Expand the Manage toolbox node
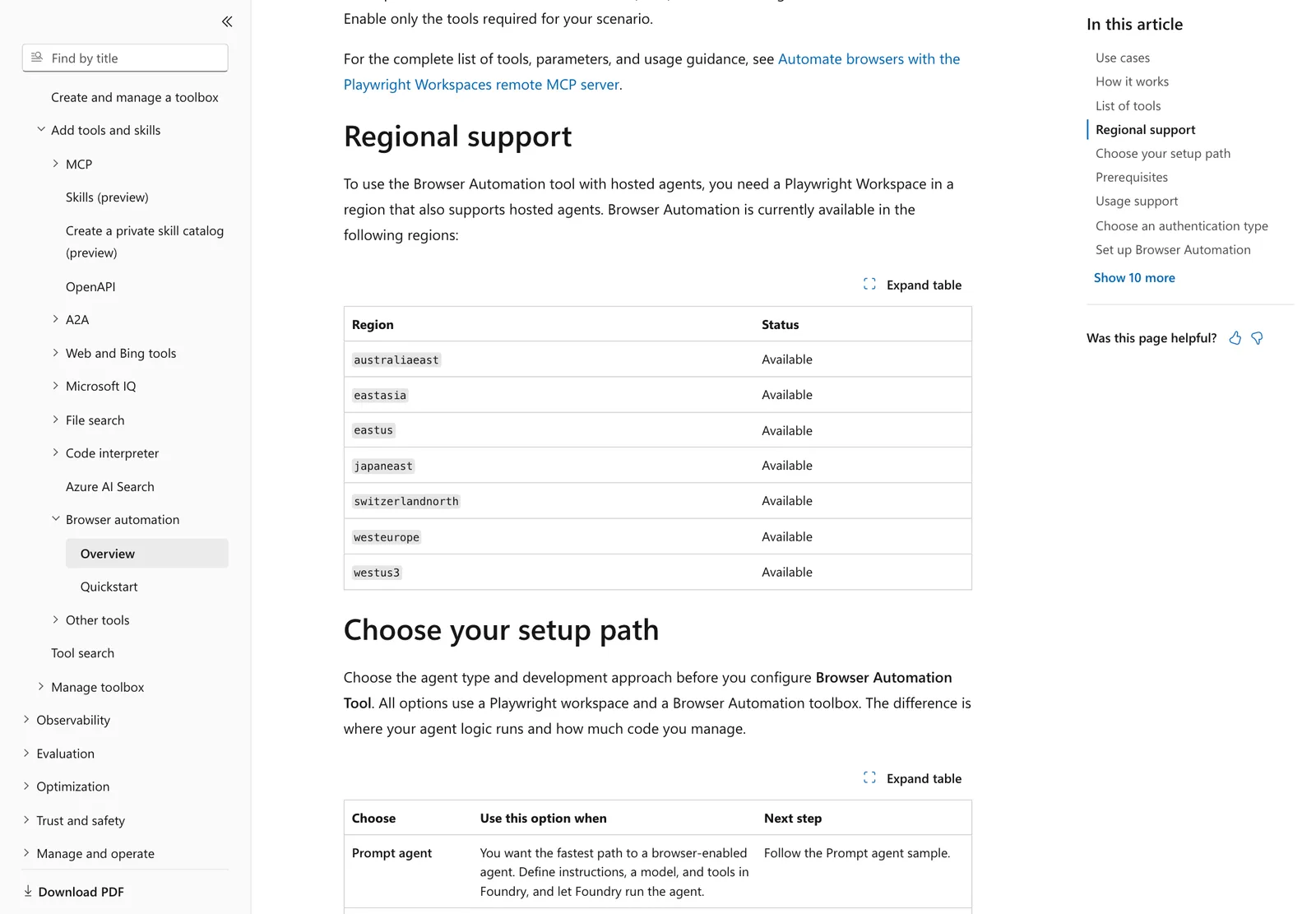 point(41,686)
